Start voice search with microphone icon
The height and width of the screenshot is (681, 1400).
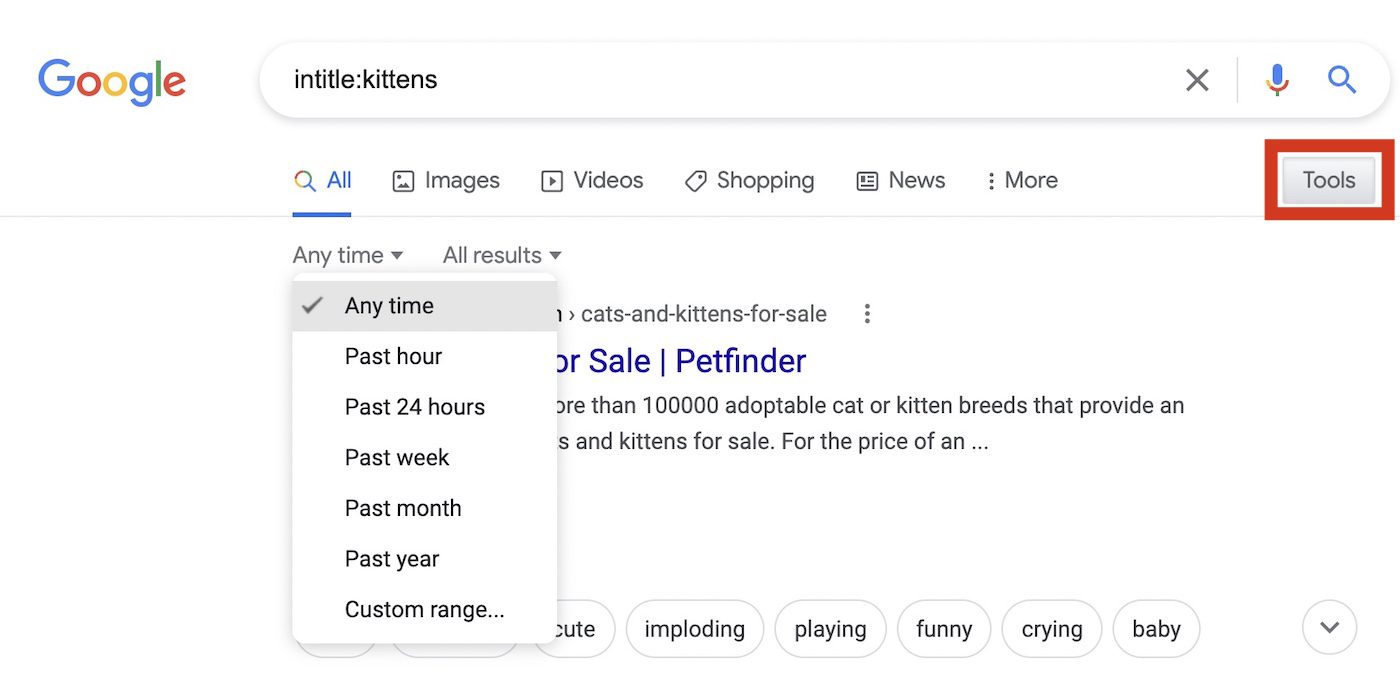(x=1277, y=80)
